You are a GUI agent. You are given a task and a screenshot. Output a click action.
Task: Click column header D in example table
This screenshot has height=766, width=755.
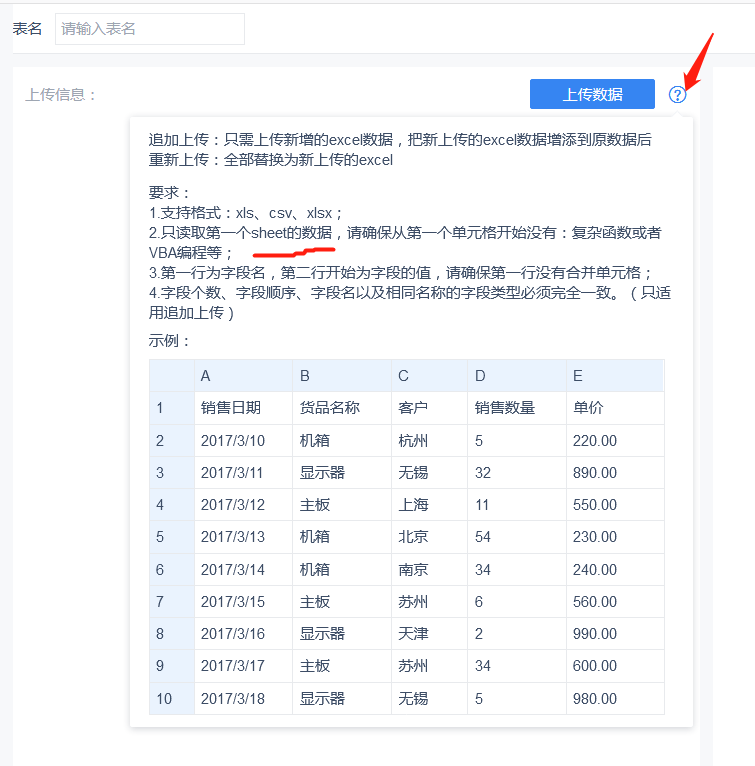(517, 376)
